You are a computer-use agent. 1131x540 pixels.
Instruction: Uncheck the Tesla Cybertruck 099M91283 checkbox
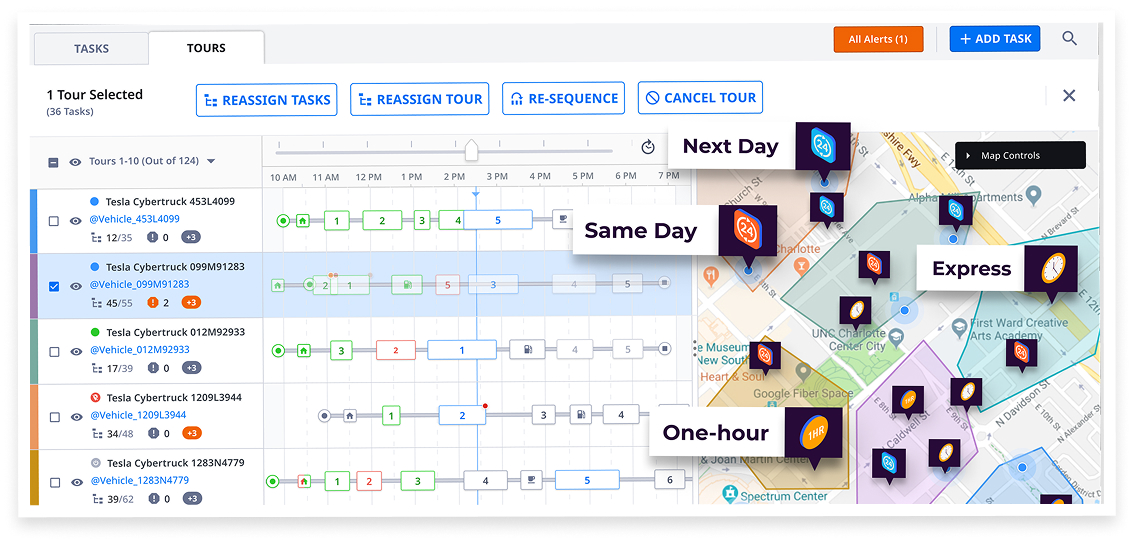(53, 286)
